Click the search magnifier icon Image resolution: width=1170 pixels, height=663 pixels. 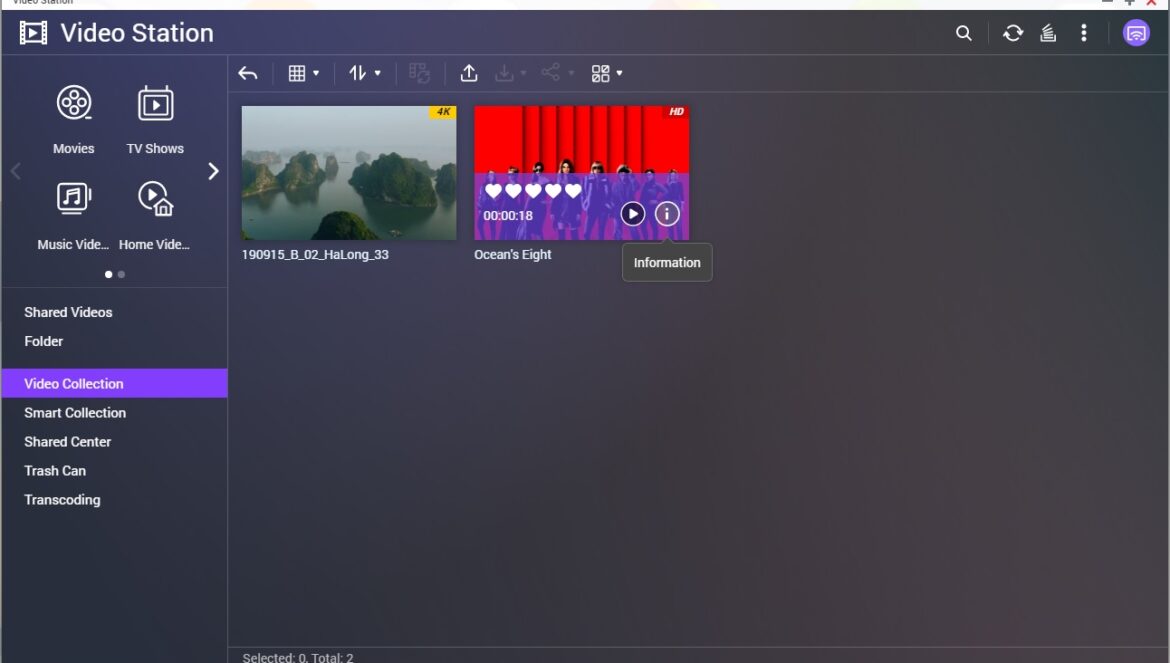(964, 33)
